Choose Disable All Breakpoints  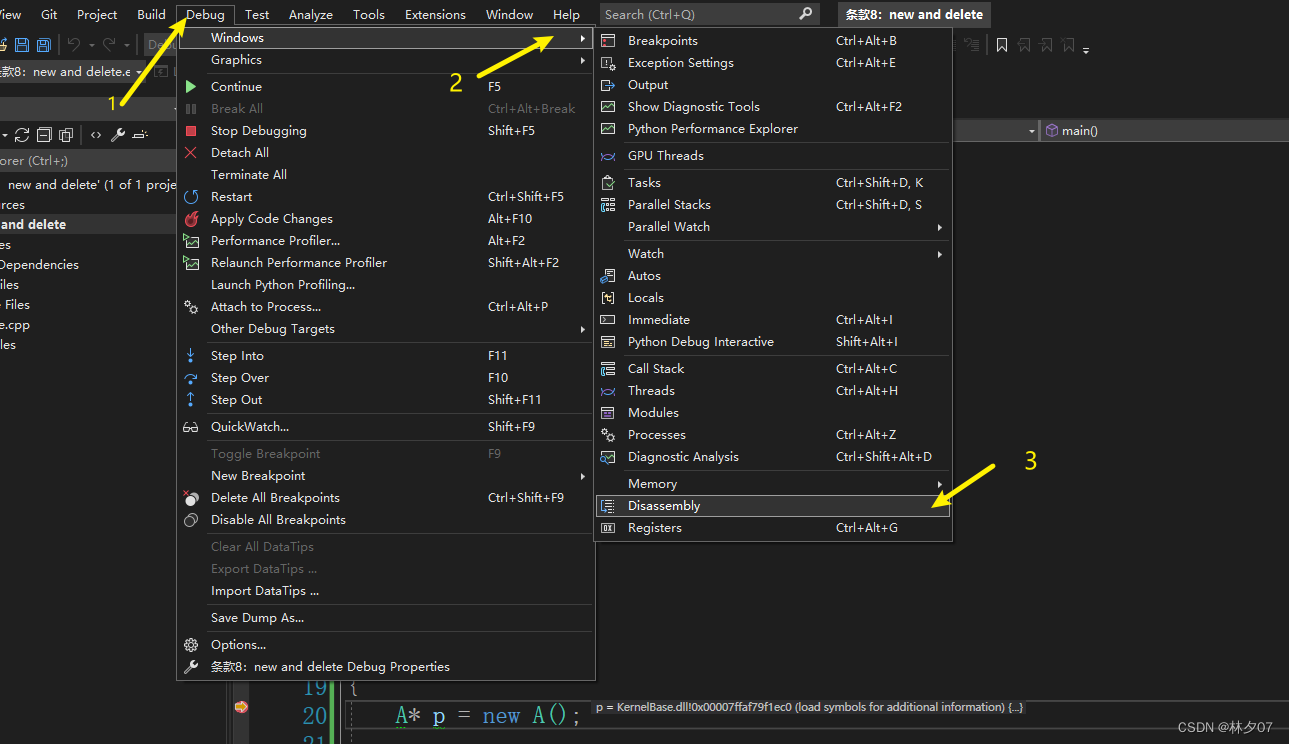coord(386,520)
